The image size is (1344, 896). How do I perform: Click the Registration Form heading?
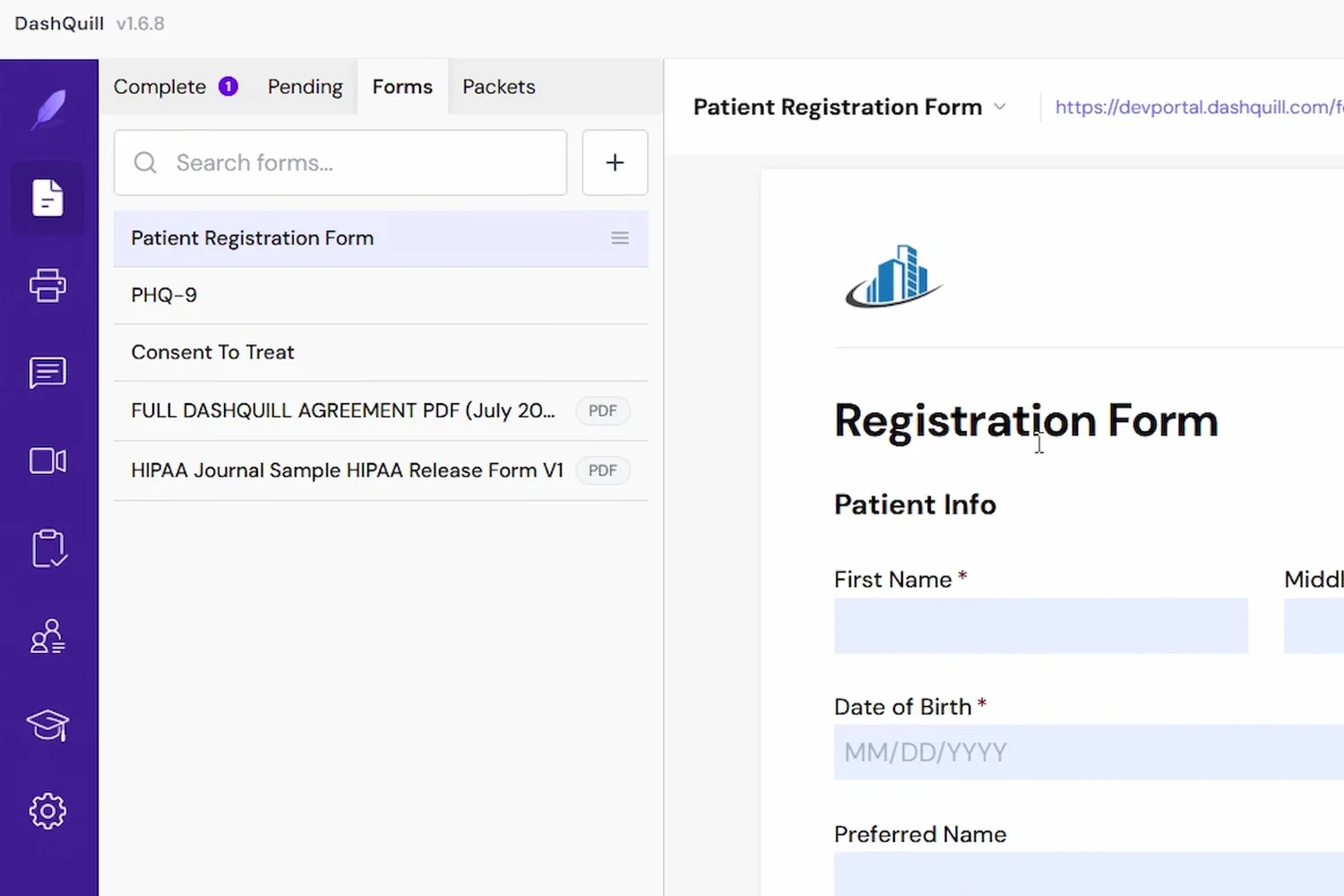click(x=1026, y=421)
